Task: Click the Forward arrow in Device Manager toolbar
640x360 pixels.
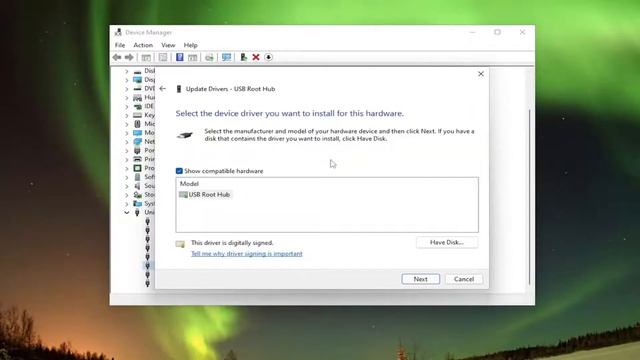Action: click(x=129, y=57)
